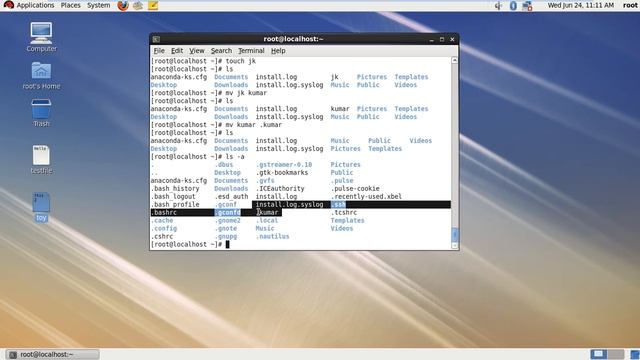Click the last shell prompt line
The height and width of the screenshot is (360, 640).
(190, 244)
